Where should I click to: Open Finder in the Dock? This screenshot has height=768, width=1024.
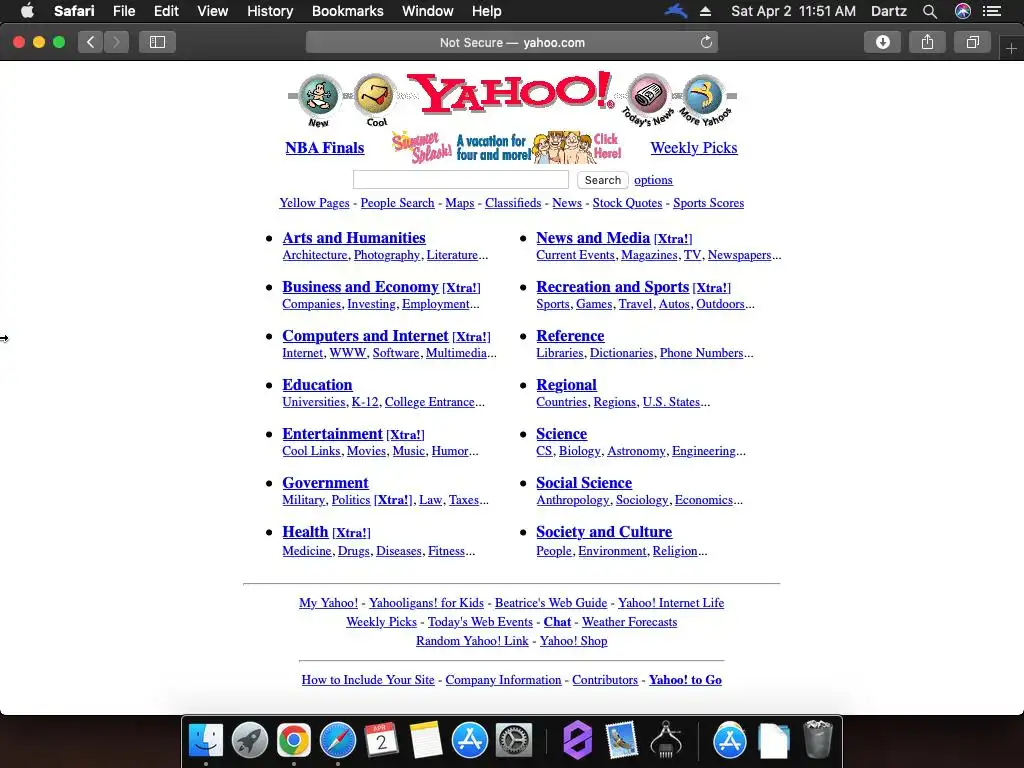click(206, 741)
